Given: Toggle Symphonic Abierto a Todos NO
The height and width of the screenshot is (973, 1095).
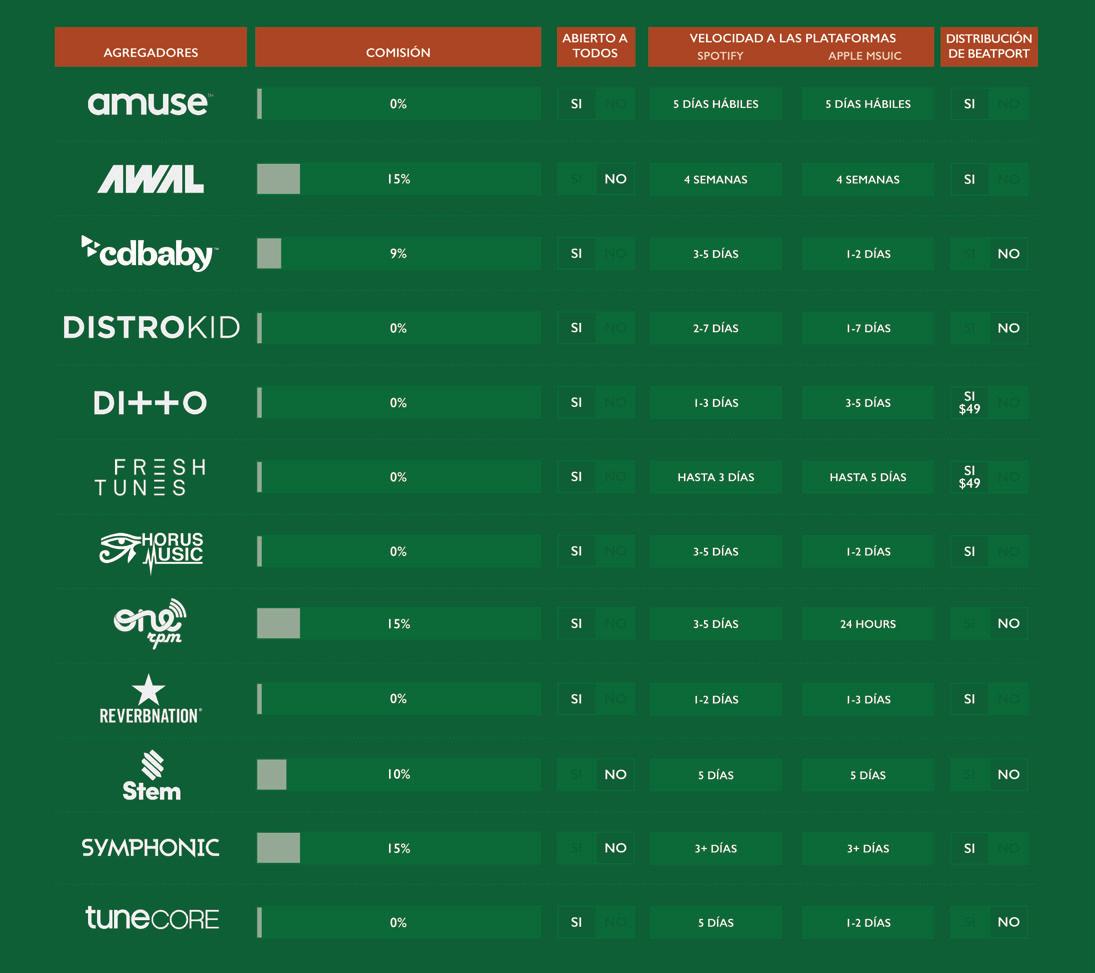Looking at the screenshot, I should [x=615, y=847].
